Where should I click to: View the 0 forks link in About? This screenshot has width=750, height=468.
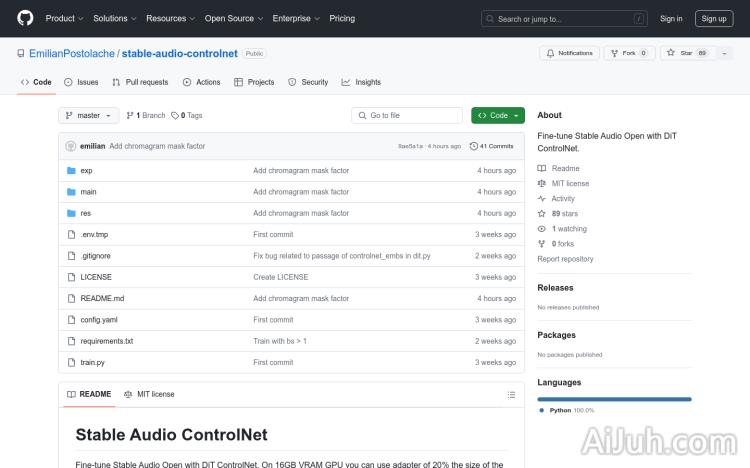click(x=555, y=244)
